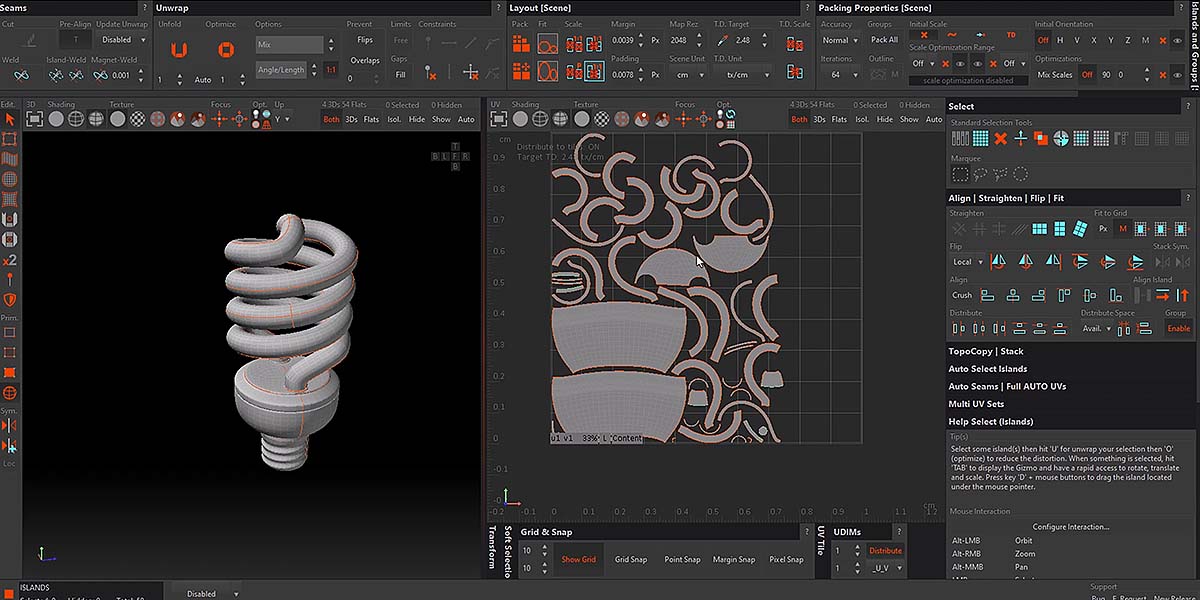1200x600 pixels.
Task: Toggle Grid Snap option
Action: click(630, 559)
